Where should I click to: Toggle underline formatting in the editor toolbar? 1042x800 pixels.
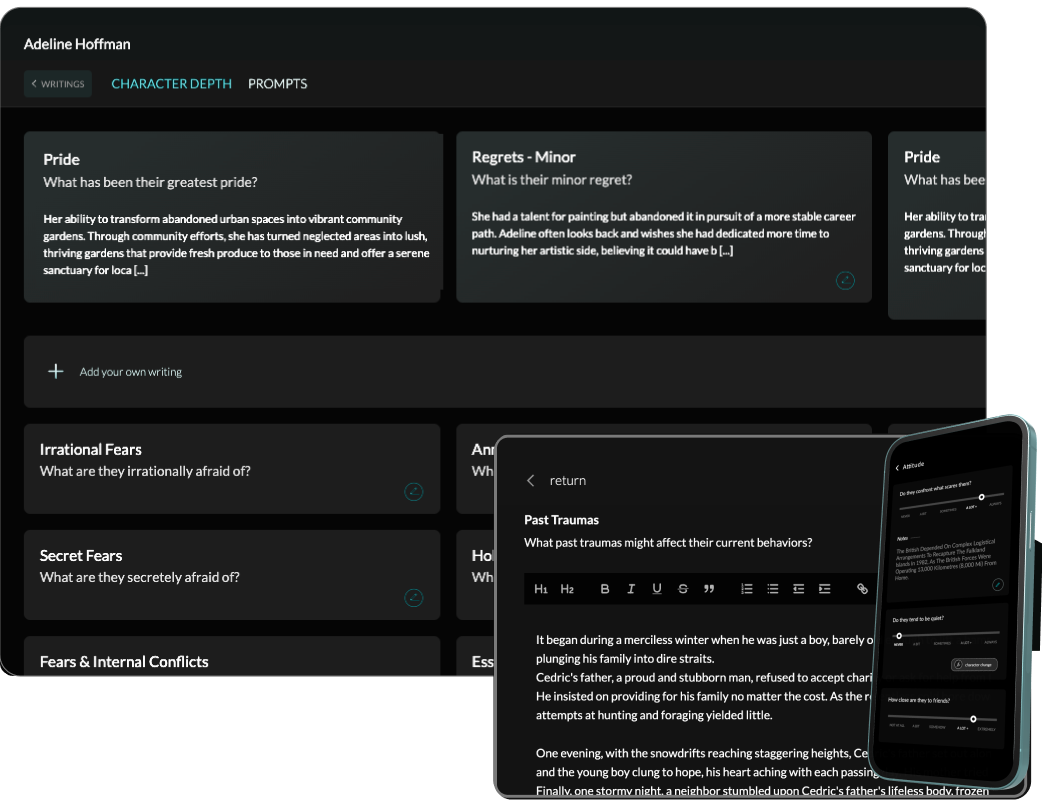click(x=657, y=589)
